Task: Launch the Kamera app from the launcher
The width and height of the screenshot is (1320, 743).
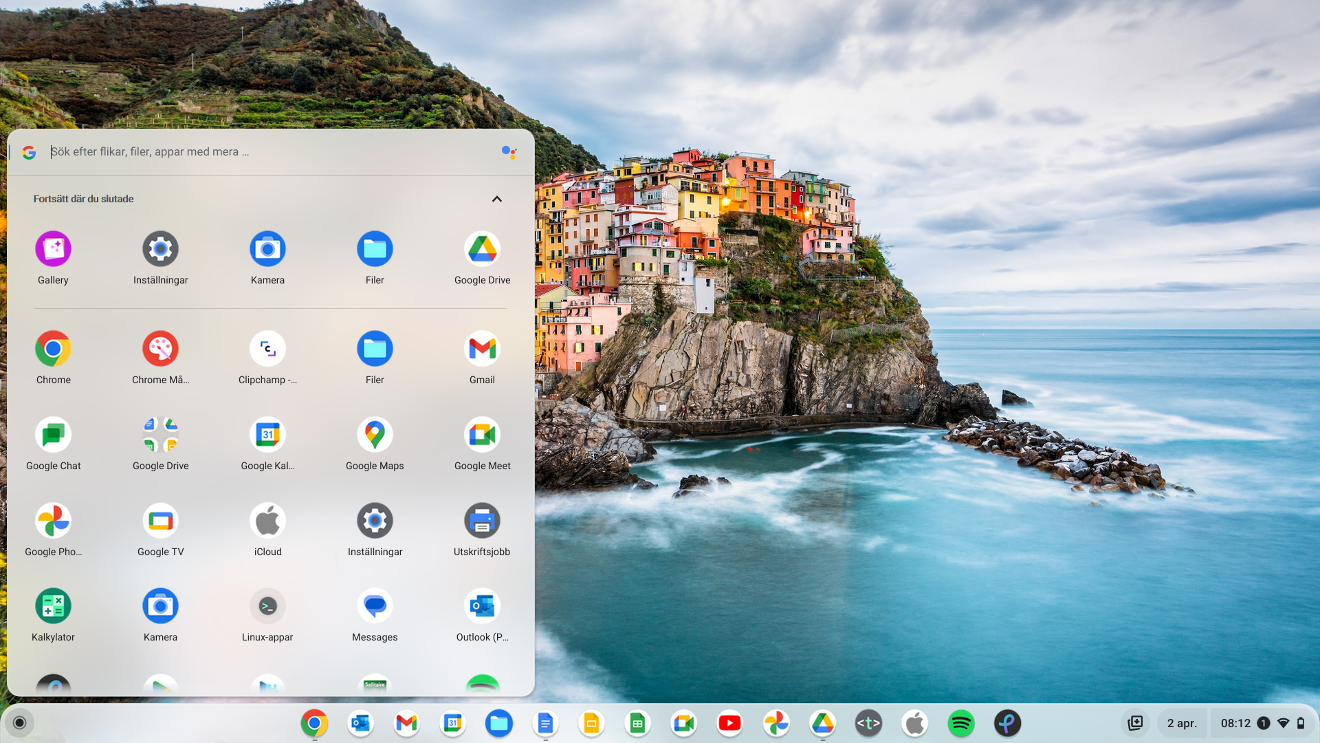Action: (267, 249)
